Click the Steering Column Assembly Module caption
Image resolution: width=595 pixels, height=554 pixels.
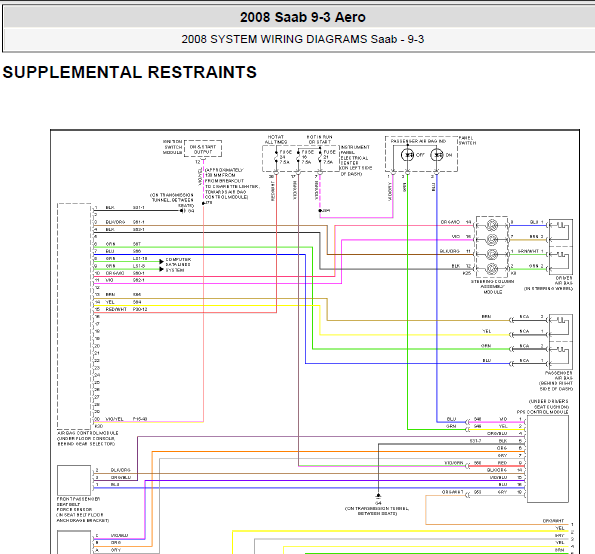[x=493, y=287]
